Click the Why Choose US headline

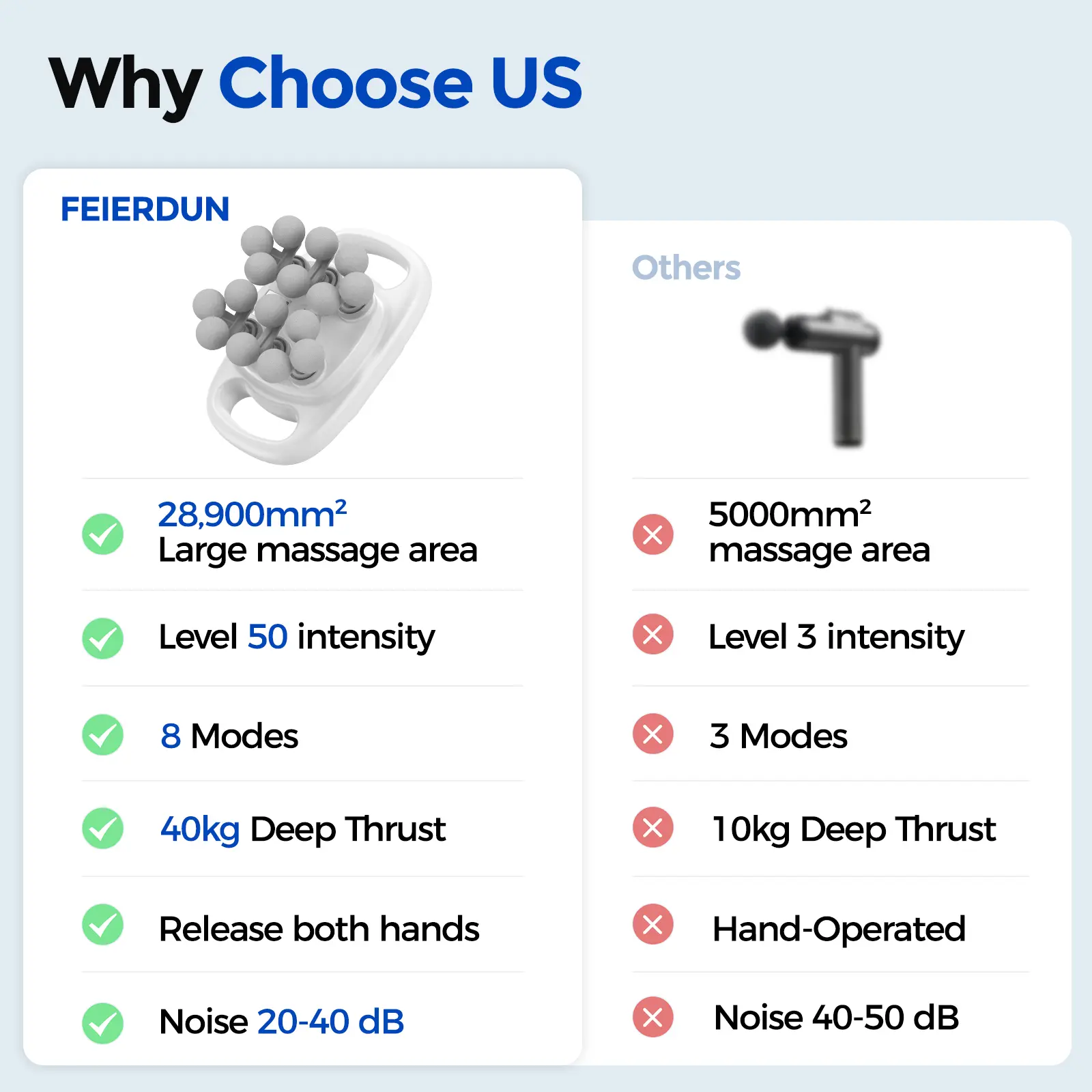[x=315, y=83]
